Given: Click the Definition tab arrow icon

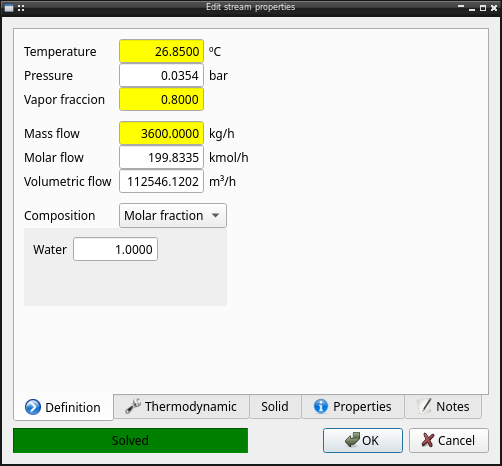Looking at the screenshot, I should (x=33, y=407).
